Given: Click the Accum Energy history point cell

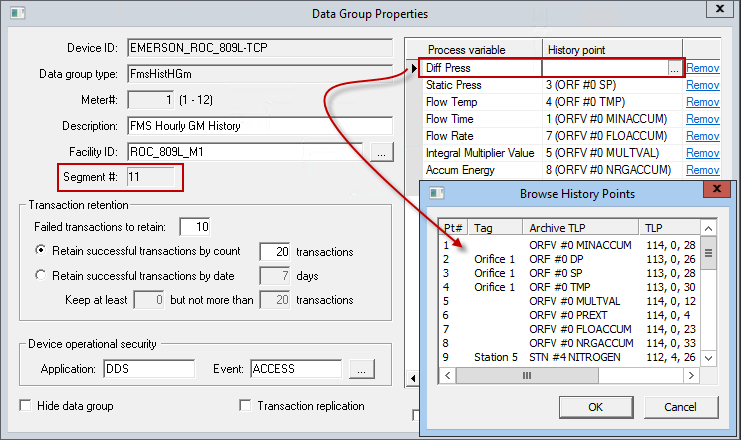Looking at the screenshot, I should (x=612, y=170).
